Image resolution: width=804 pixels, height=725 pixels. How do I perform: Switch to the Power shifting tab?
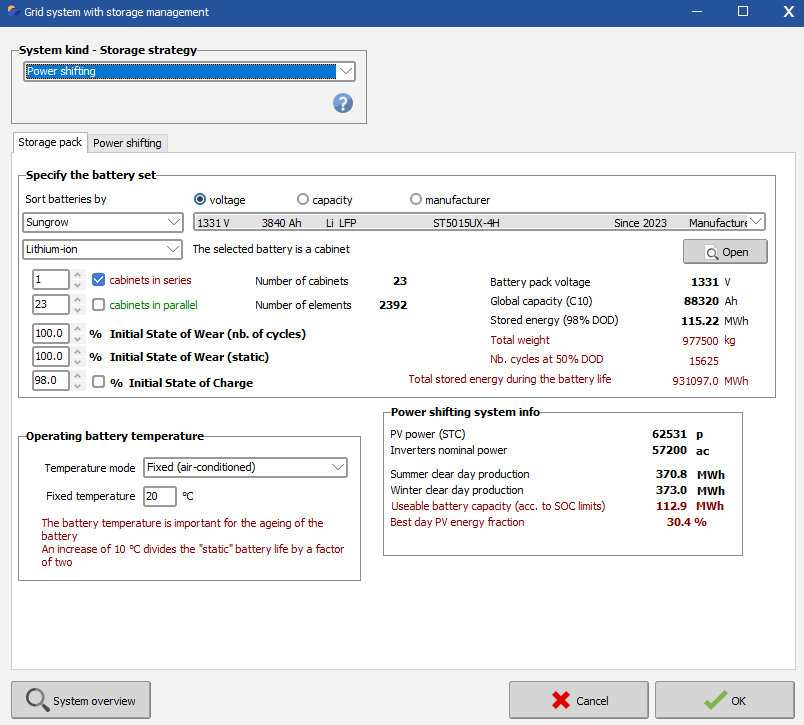(127, 143)
